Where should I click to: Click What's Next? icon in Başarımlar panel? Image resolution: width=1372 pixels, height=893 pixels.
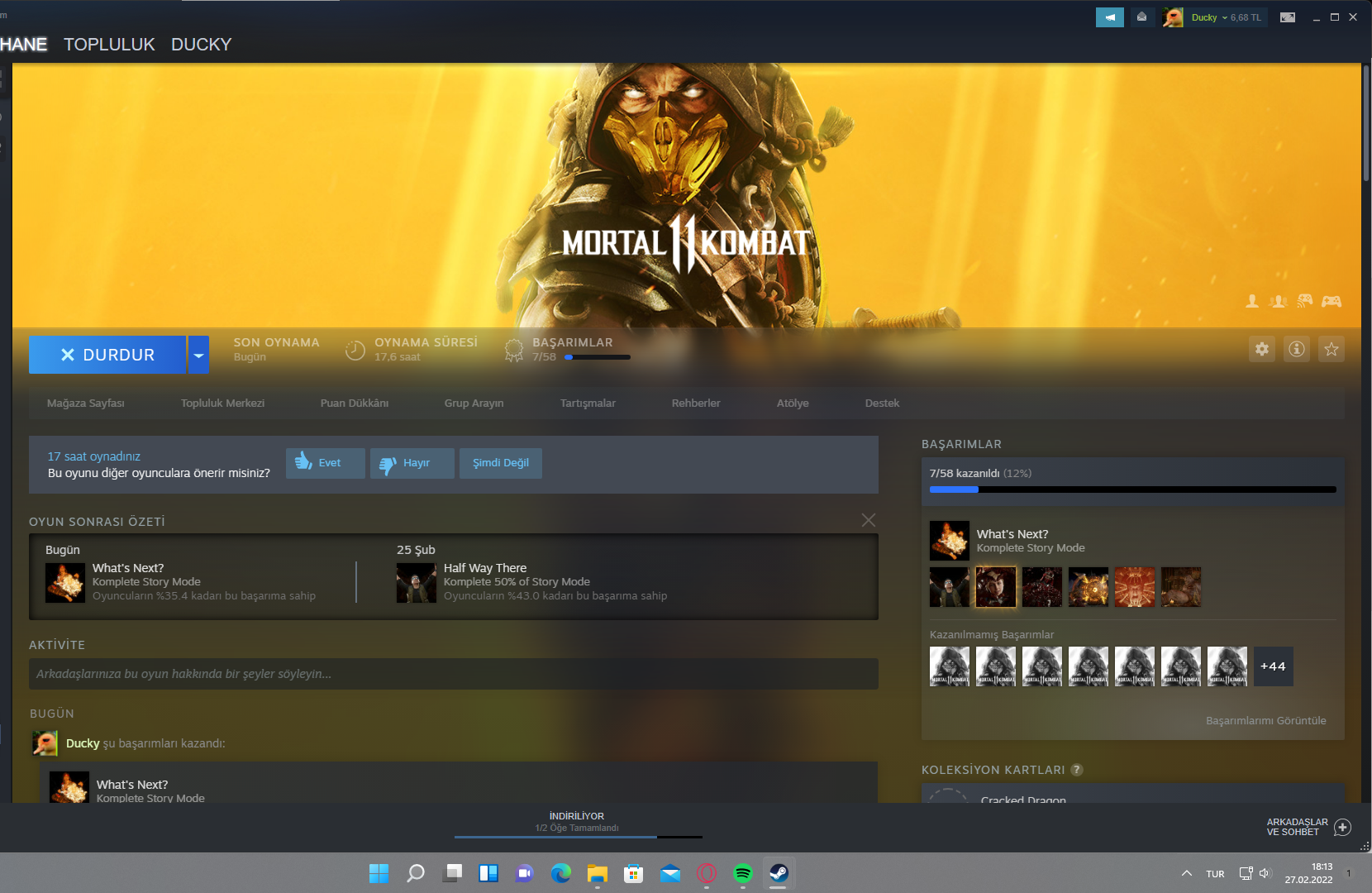(950, 541)
